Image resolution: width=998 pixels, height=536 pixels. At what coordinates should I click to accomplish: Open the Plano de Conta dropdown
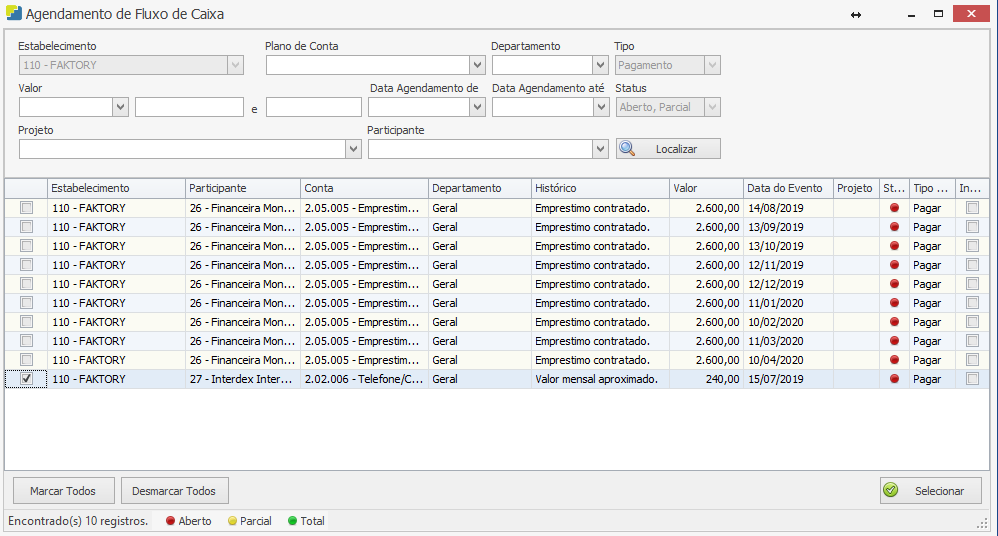point(477,66)
